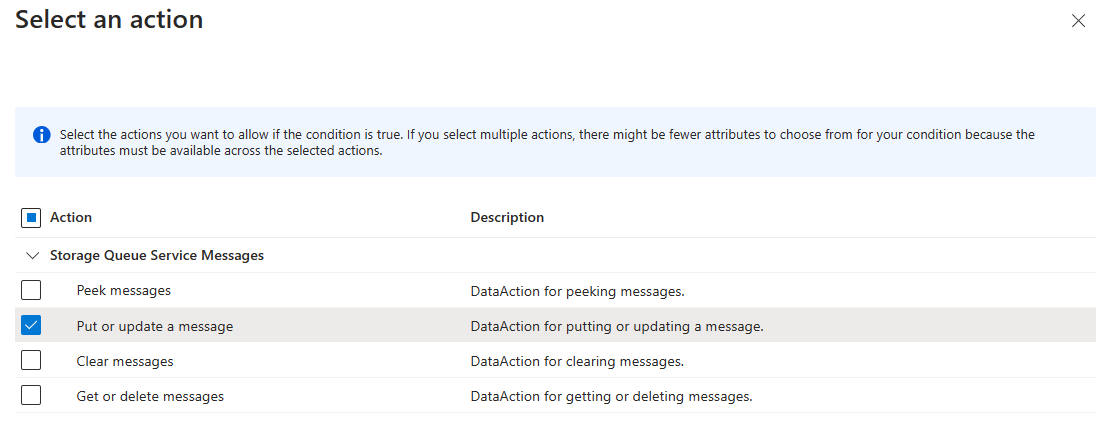Click the description for clearing messages
This screenshot has height=429, width=1109.
pos(577,362)
